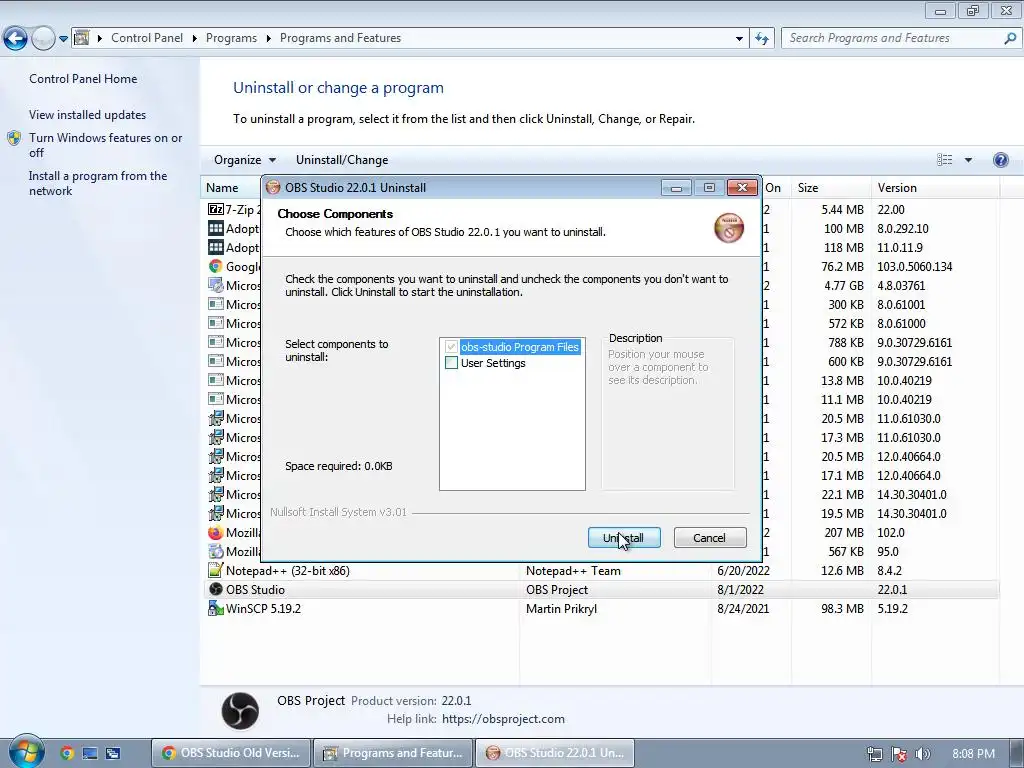This screenshot has height=768, width=1024.
Task: Click the OBS logo in details pane
Action: (x=240, y=710)
